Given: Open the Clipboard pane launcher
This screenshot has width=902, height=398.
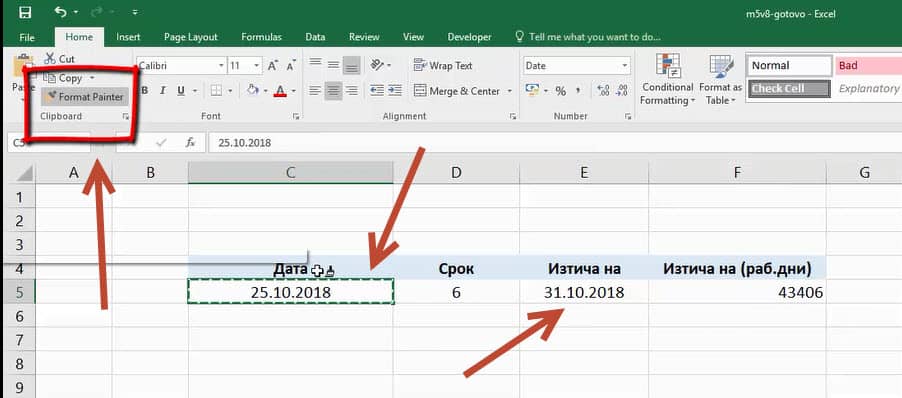Looking at the screenshot, I should point(126,117).
